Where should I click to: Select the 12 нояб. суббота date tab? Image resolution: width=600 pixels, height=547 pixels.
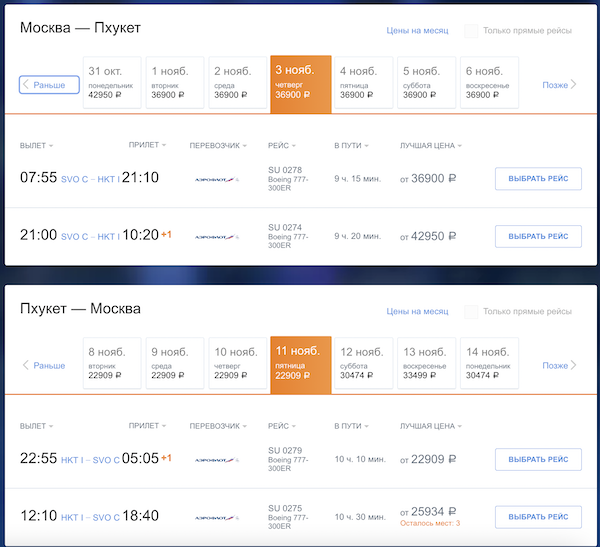(364, 362)
